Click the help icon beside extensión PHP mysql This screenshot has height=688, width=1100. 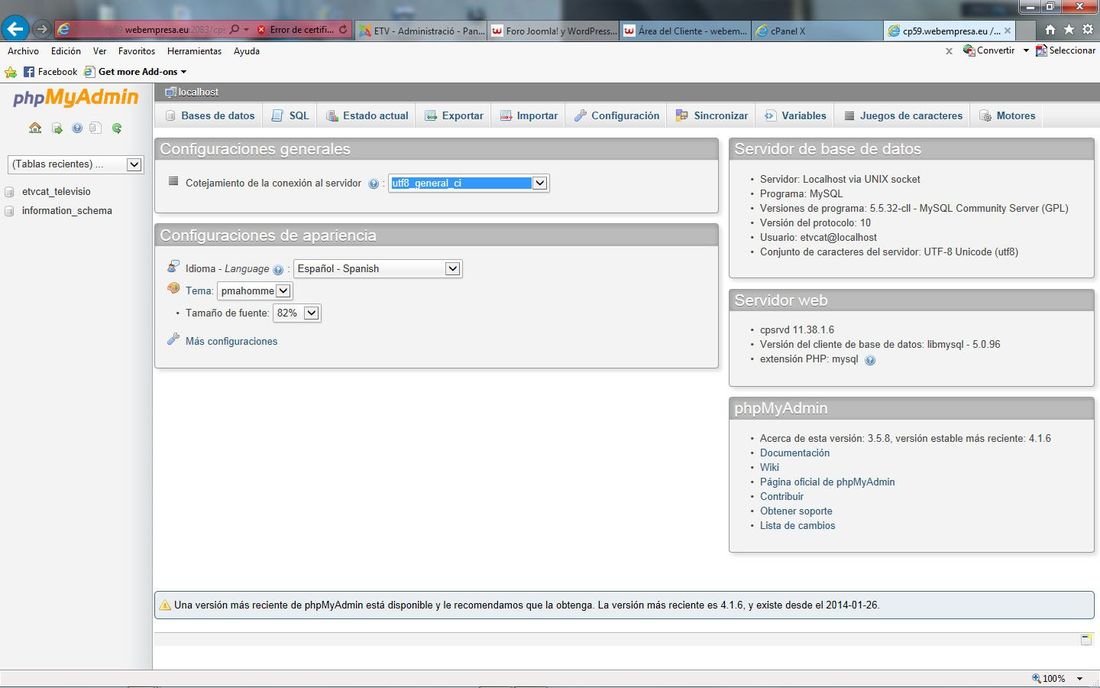[x=870, y=360]
